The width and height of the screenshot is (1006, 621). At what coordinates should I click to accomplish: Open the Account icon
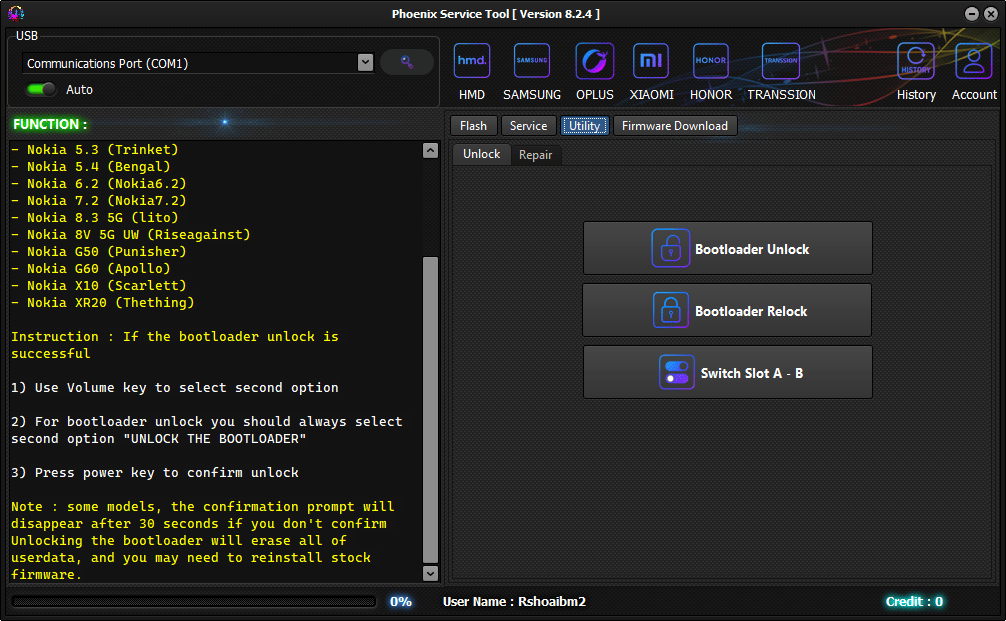tap(973, 62)
